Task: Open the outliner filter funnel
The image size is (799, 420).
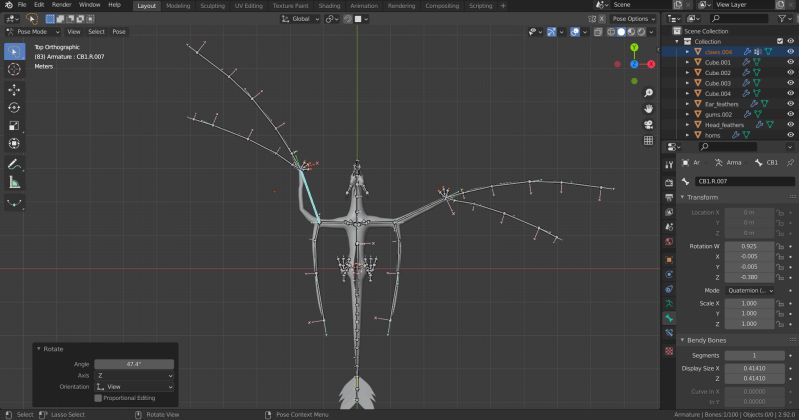Action: click(x=782, y=19)
